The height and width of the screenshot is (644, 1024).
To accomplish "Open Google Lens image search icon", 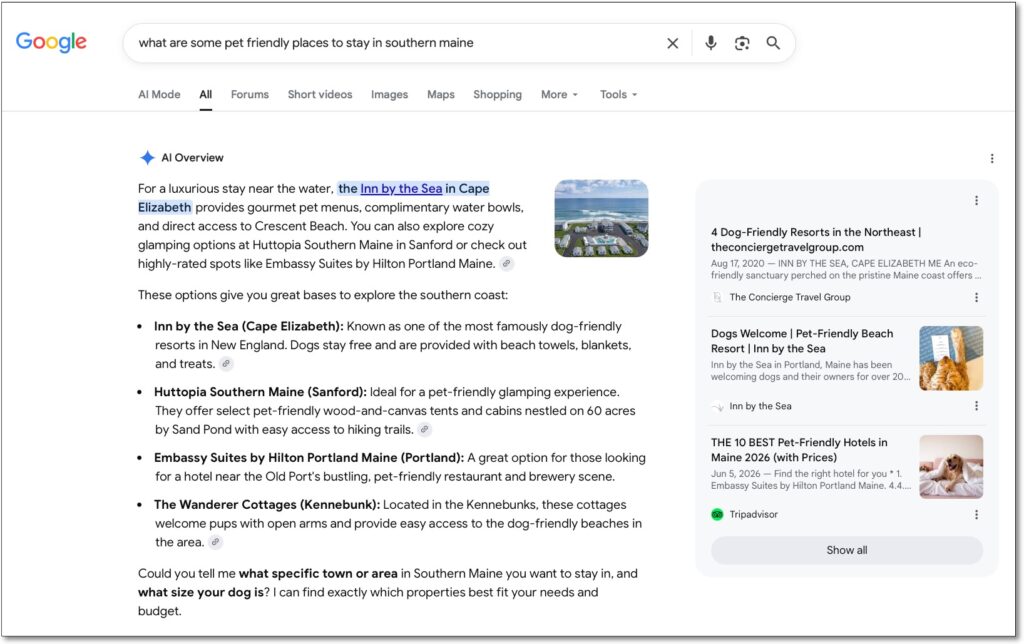I will tap(742, 43).
